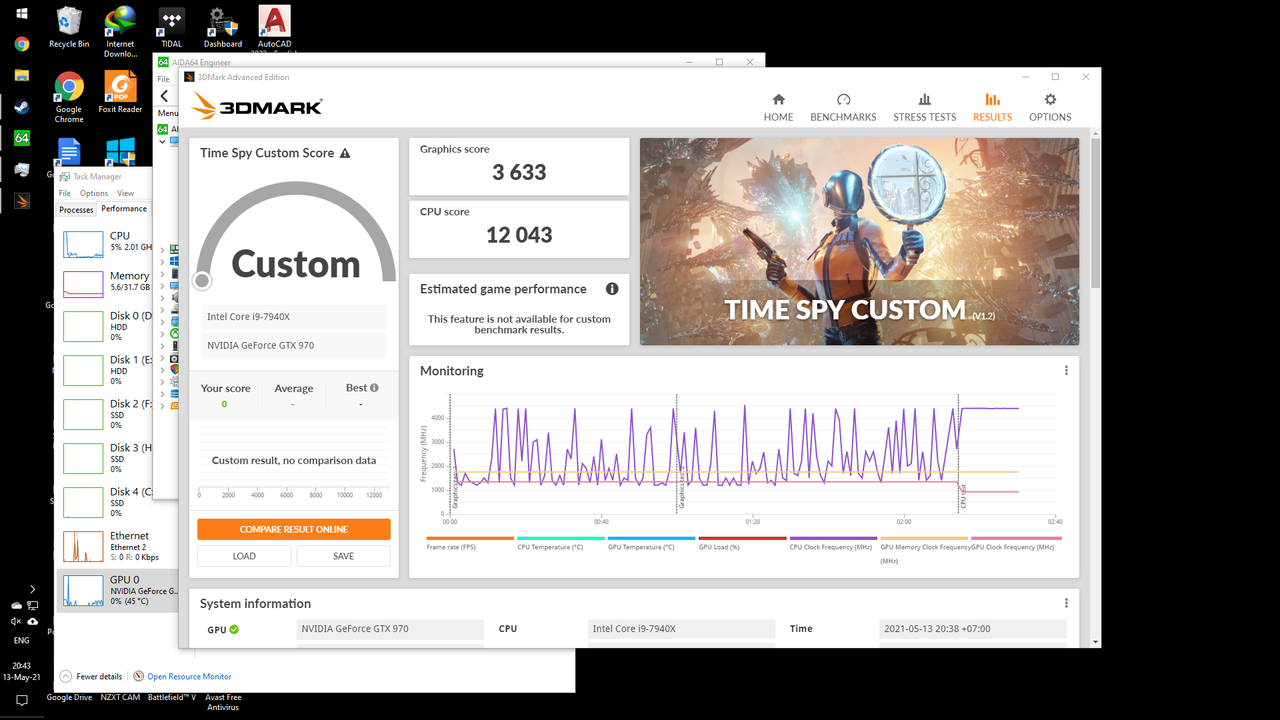Click the info icon next to Best
The width and height of the screenshot is (1280, 720).
click(x=374, y=388)
